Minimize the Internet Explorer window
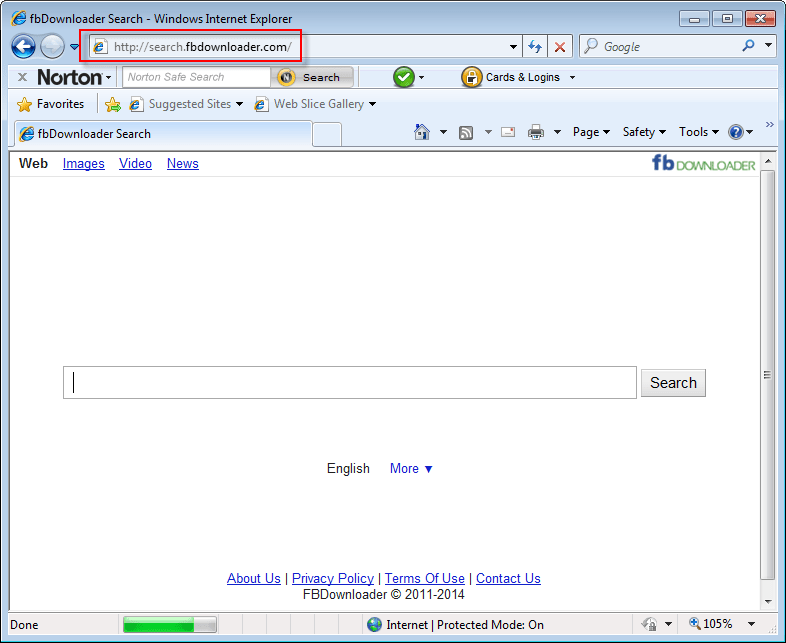786x643 pixels. 695,19
